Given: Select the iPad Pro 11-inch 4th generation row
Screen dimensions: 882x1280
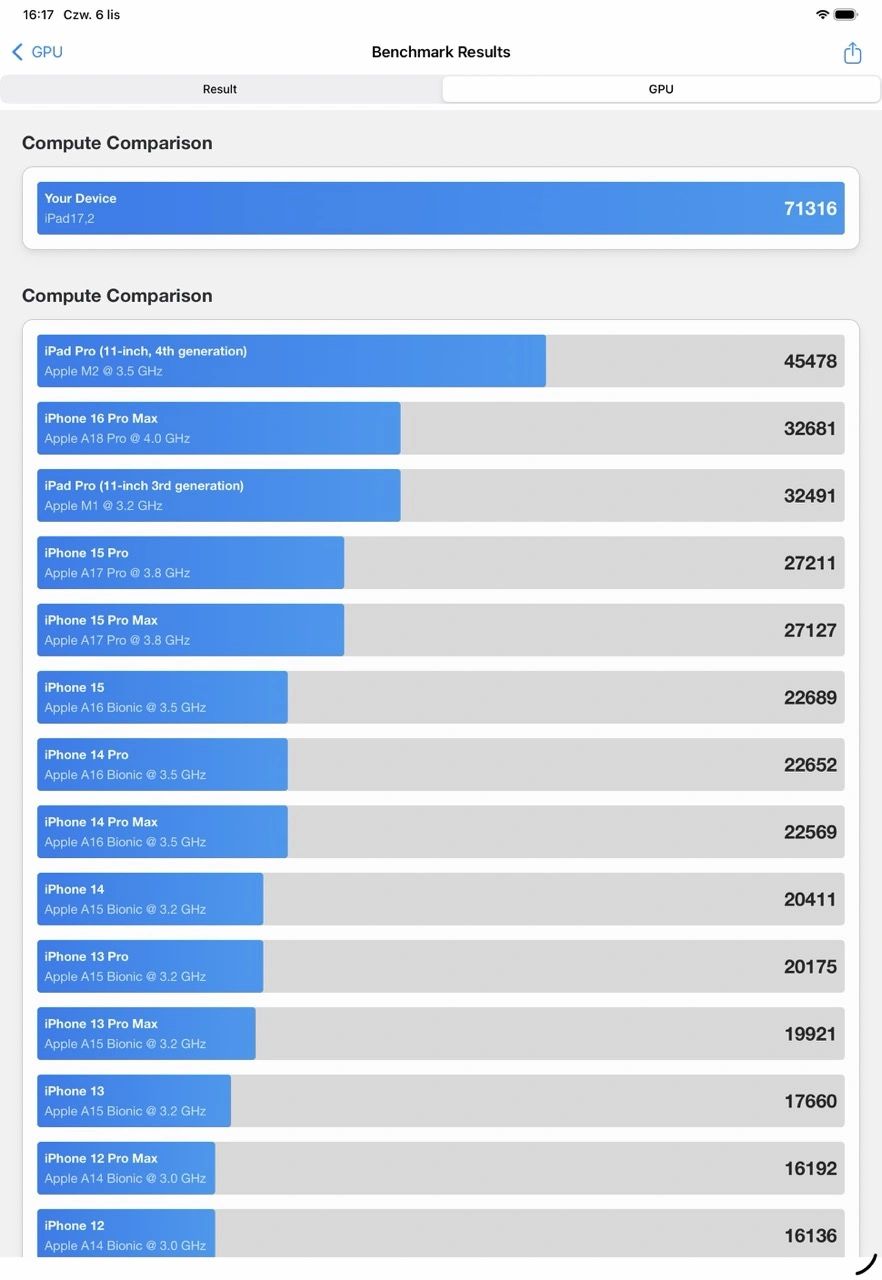Looking at the screenshot, I should pos(440,361).
